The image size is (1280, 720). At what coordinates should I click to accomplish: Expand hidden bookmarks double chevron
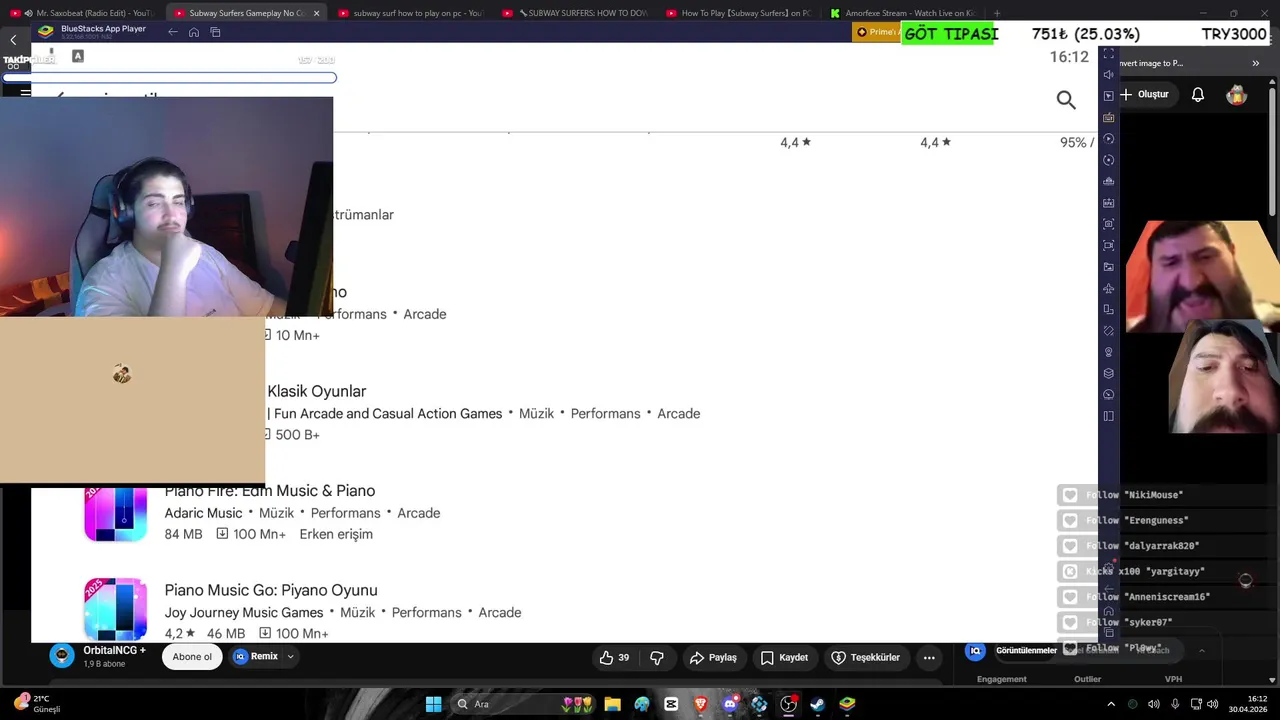(x=1256, y=63)
